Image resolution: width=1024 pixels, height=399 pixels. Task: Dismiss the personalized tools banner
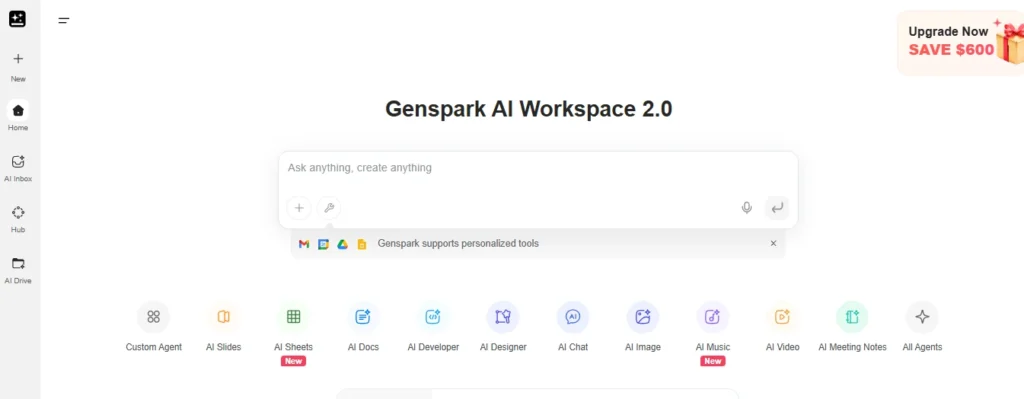click(x=773, y=244)
